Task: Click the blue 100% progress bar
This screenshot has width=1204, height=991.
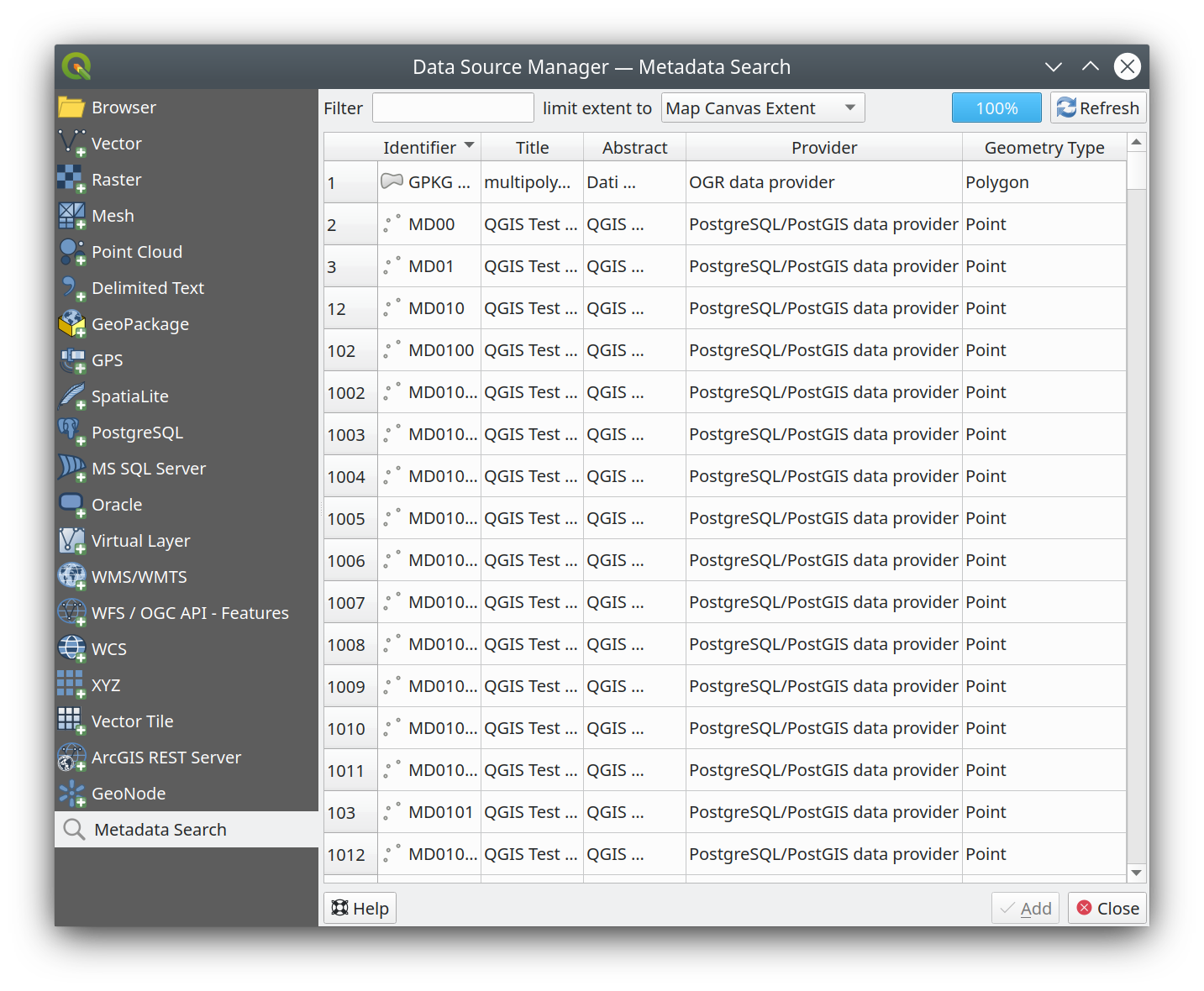Action: pos(996,107)
